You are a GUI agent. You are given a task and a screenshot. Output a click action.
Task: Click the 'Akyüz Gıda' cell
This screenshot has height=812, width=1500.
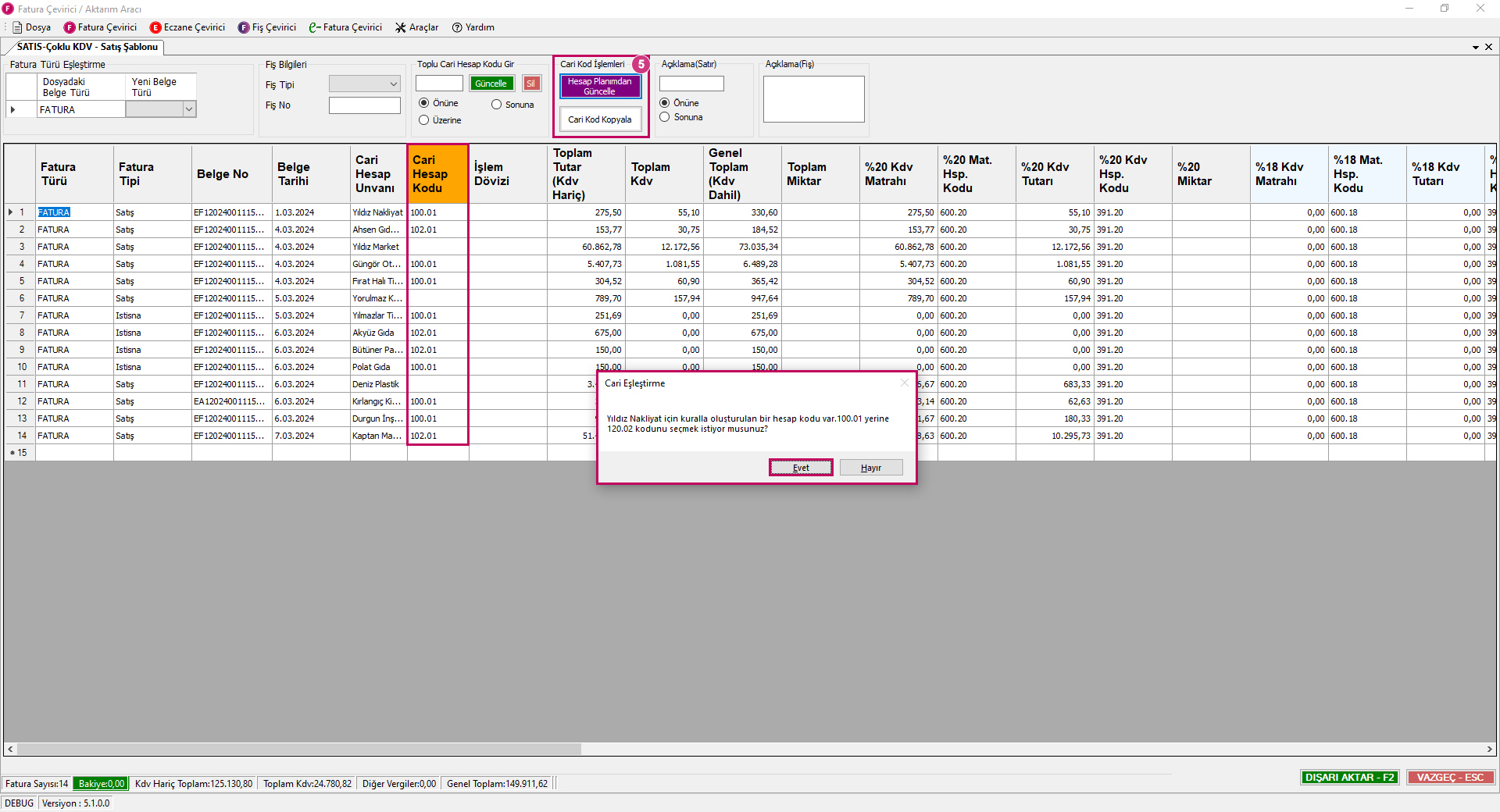pos(378,333)
